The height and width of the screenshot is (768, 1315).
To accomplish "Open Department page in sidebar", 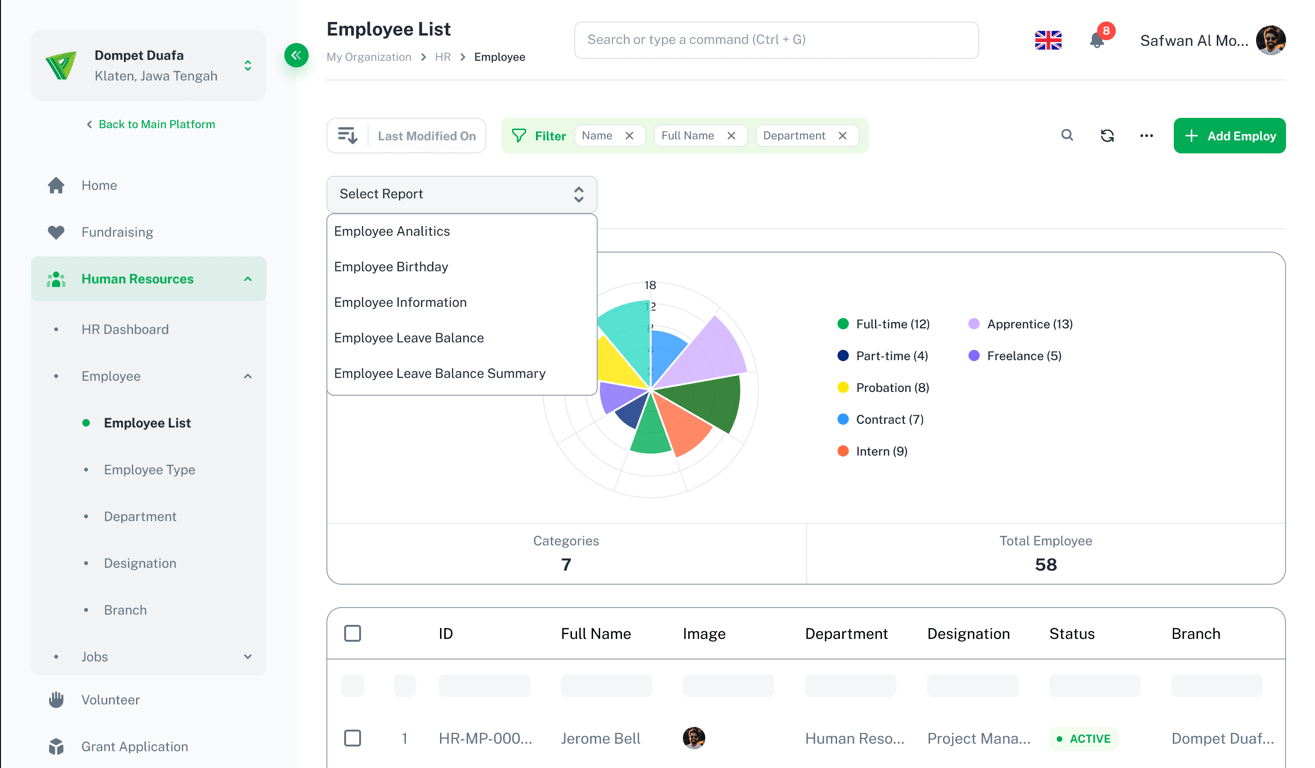I will coord(140,517).
